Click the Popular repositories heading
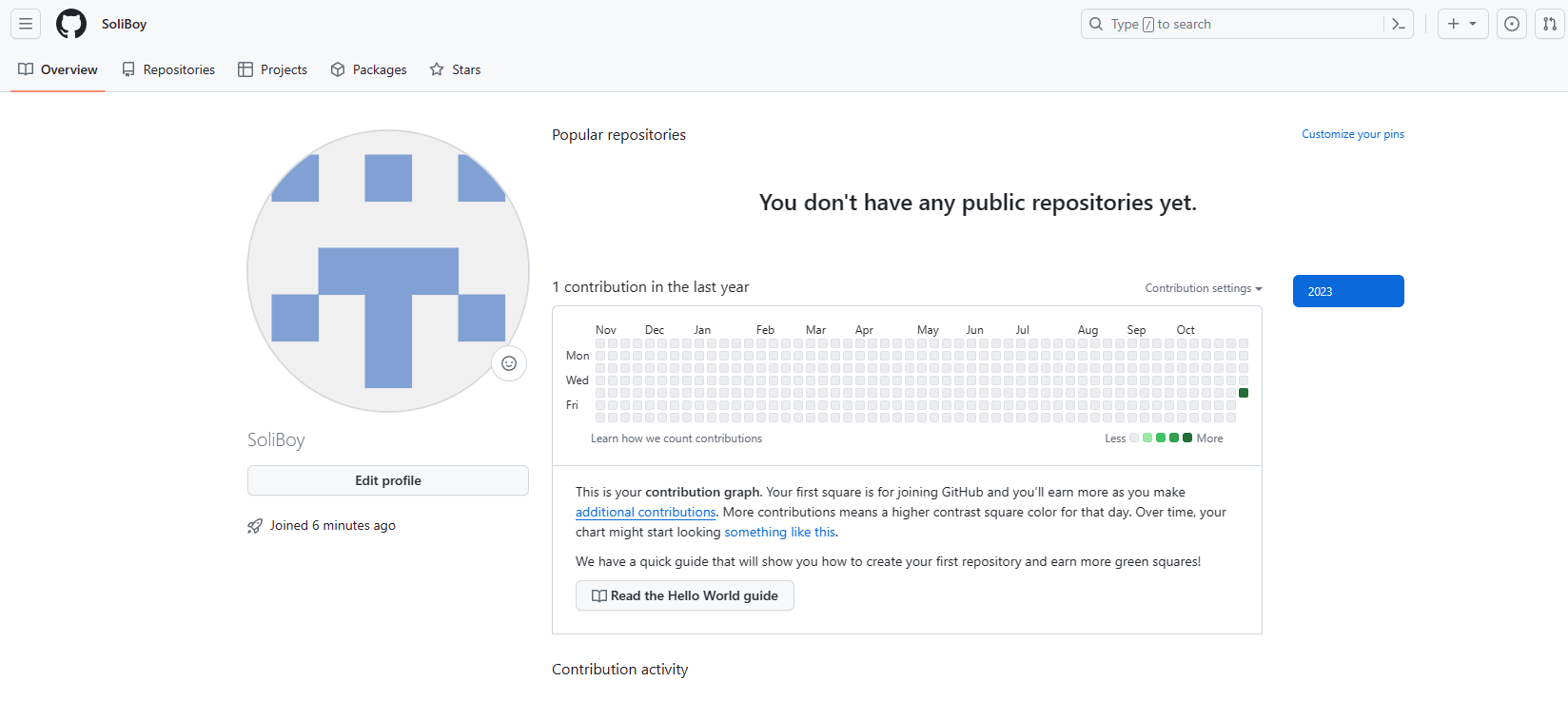1568x701 pixels. point(618,135)
